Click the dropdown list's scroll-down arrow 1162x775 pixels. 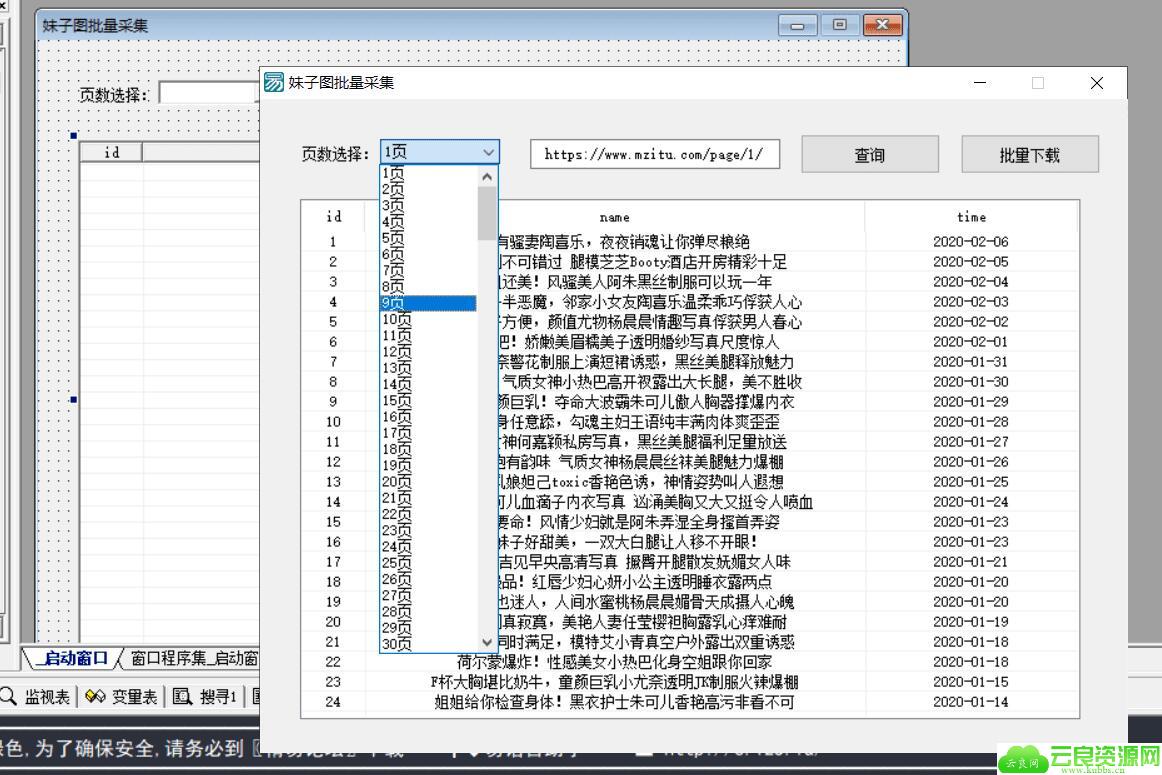487,642
